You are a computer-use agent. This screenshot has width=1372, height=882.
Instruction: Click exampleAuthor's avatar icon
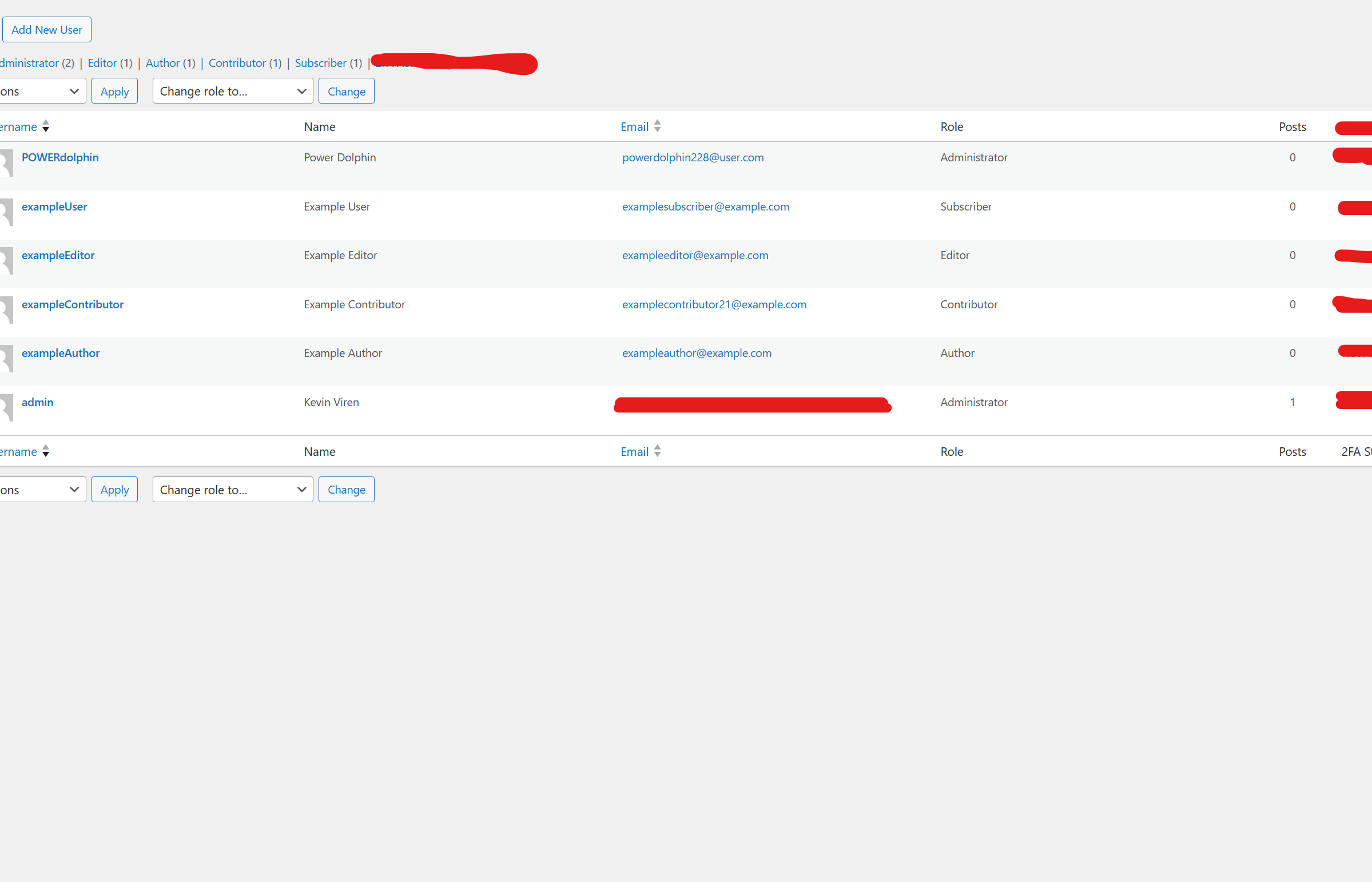point(6,359)
